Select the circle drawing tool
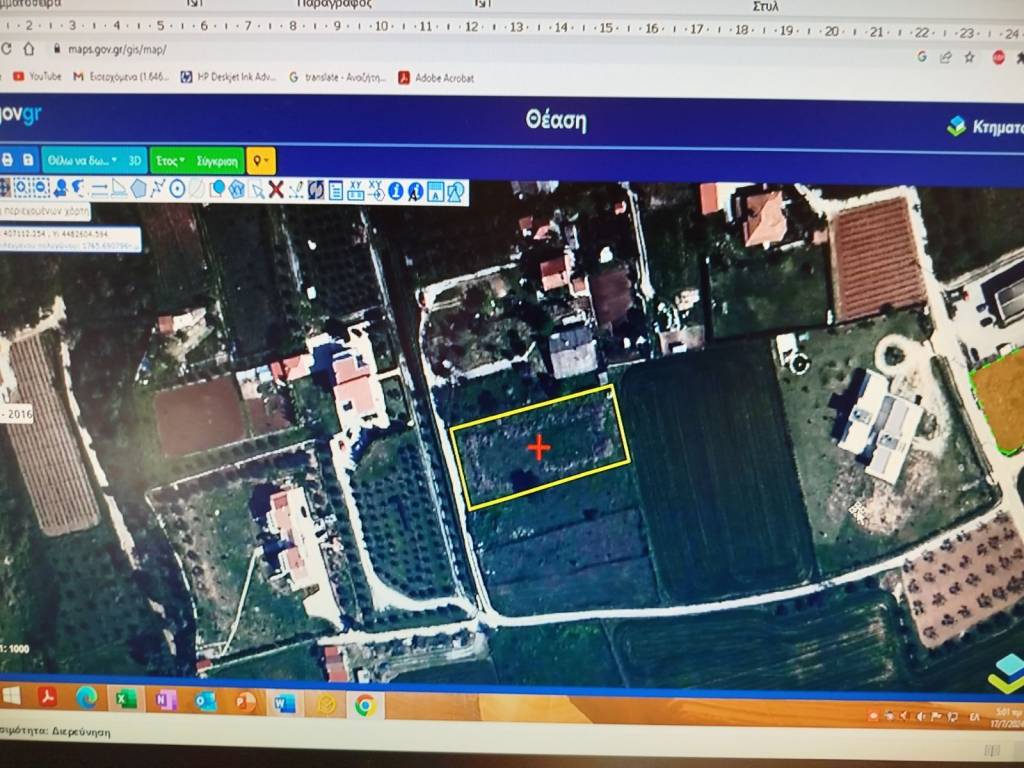1024x768 pixels. click(x=177, y=188)
